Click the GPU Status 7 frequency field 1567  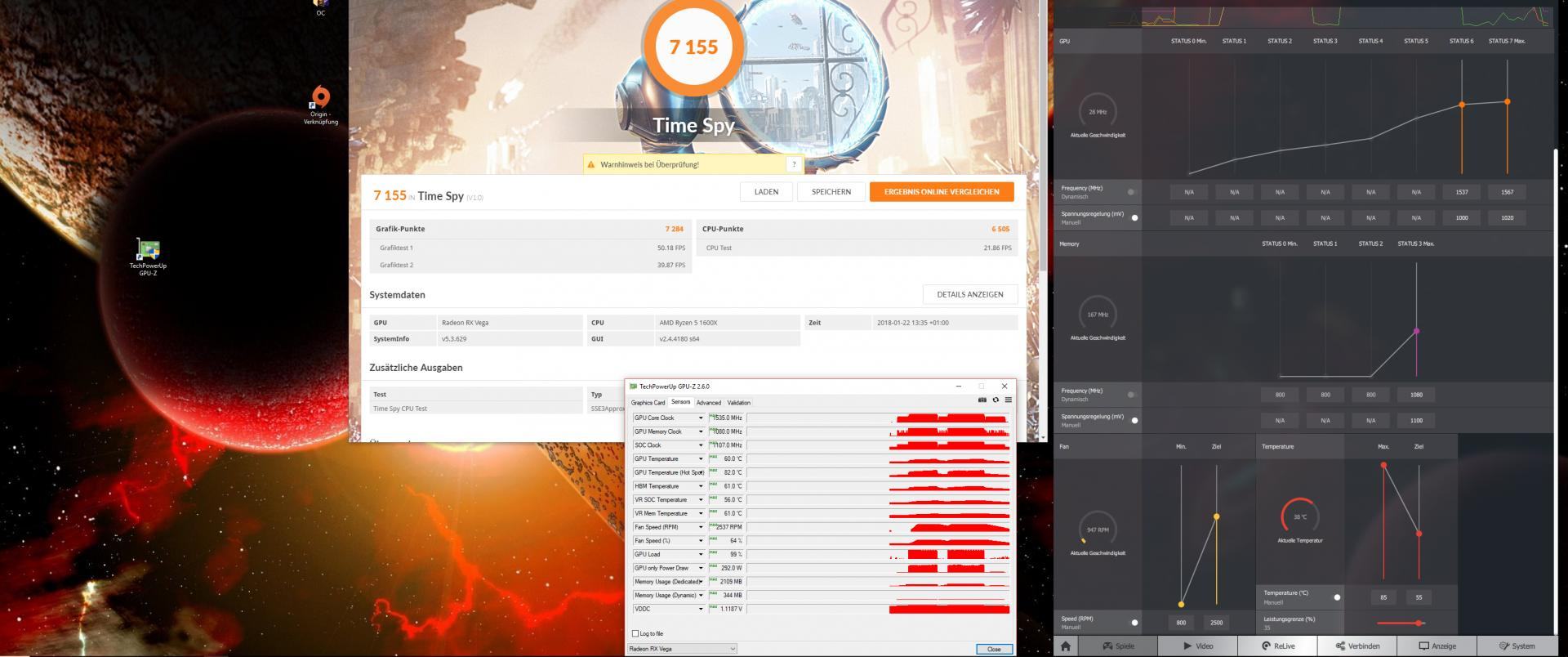coord(1507,192)
